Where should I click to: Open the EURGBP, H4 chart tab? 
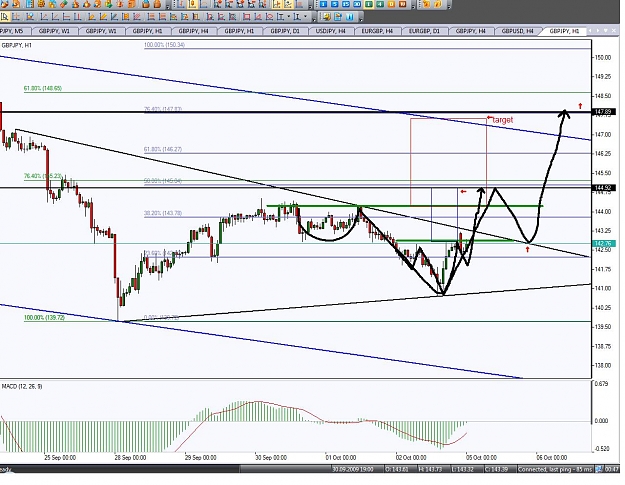click(x=377, y=31)
